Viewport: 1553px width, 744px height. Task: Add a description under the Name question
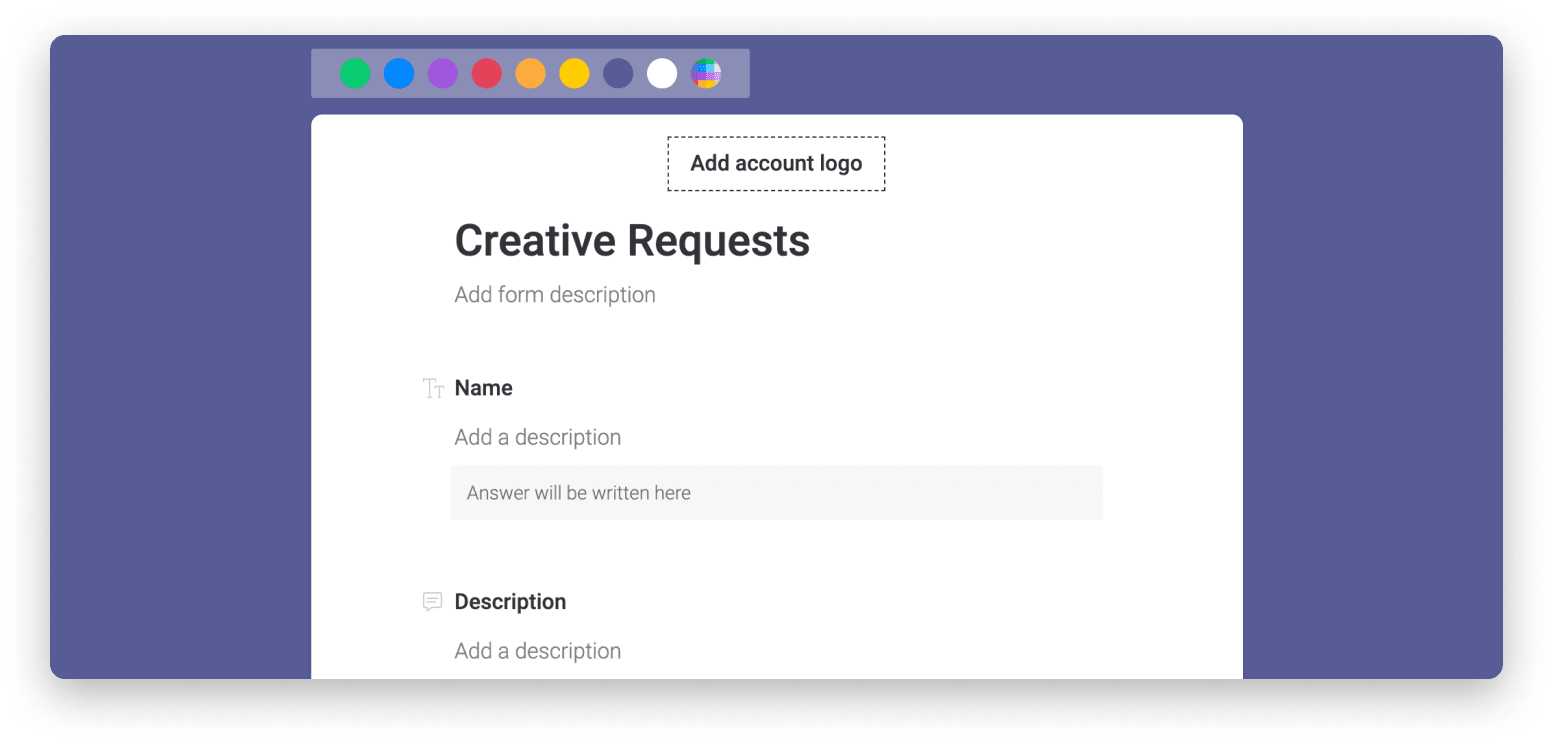(x=537, y=437)
